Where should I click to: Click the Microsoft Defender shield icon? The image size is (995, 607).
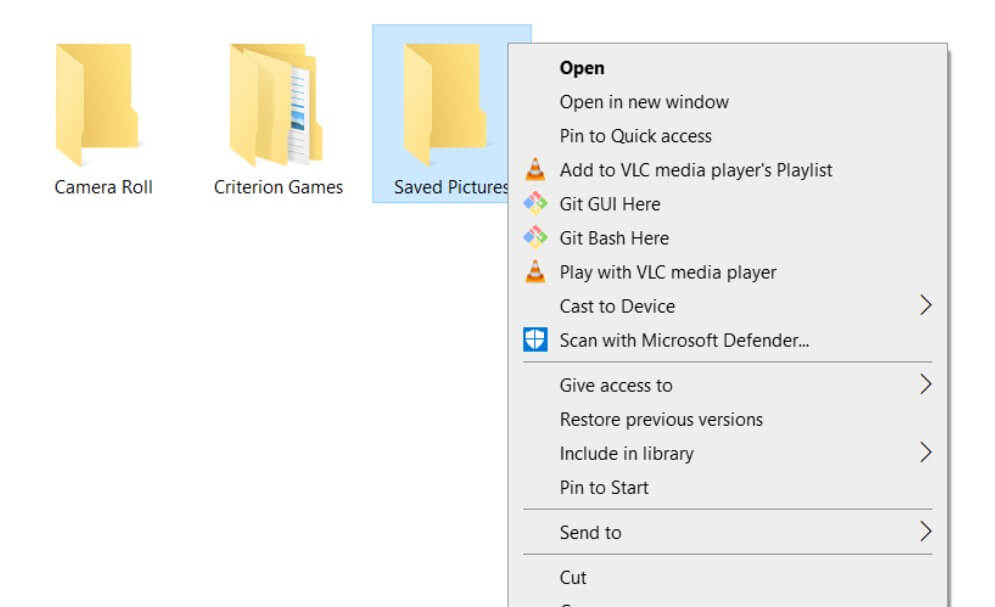536,340
